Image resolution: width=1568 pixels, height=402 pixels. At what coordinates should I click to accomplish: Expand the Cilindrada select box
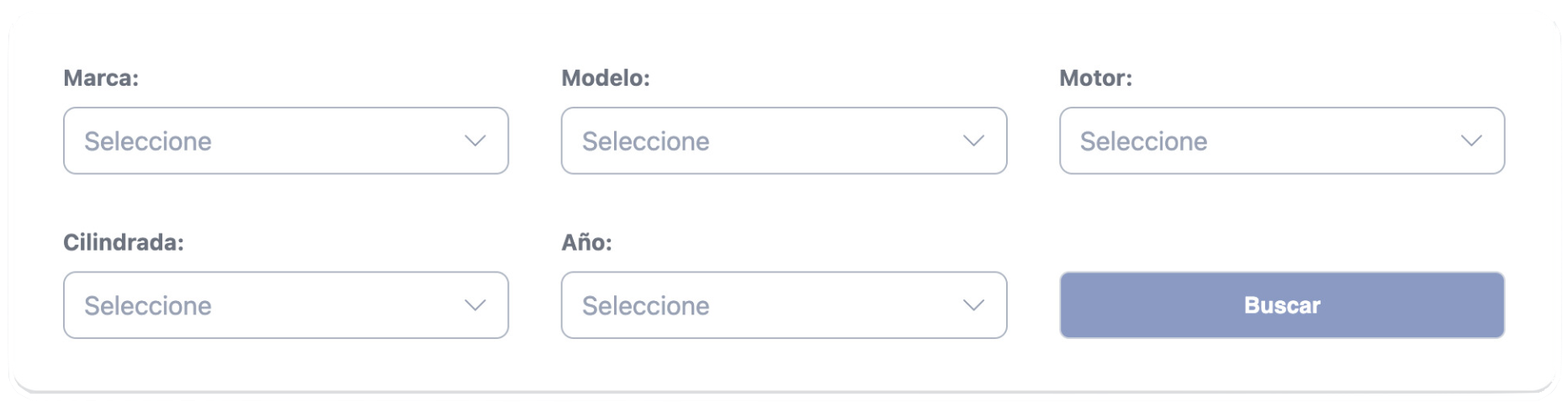[x=286, y=305]
